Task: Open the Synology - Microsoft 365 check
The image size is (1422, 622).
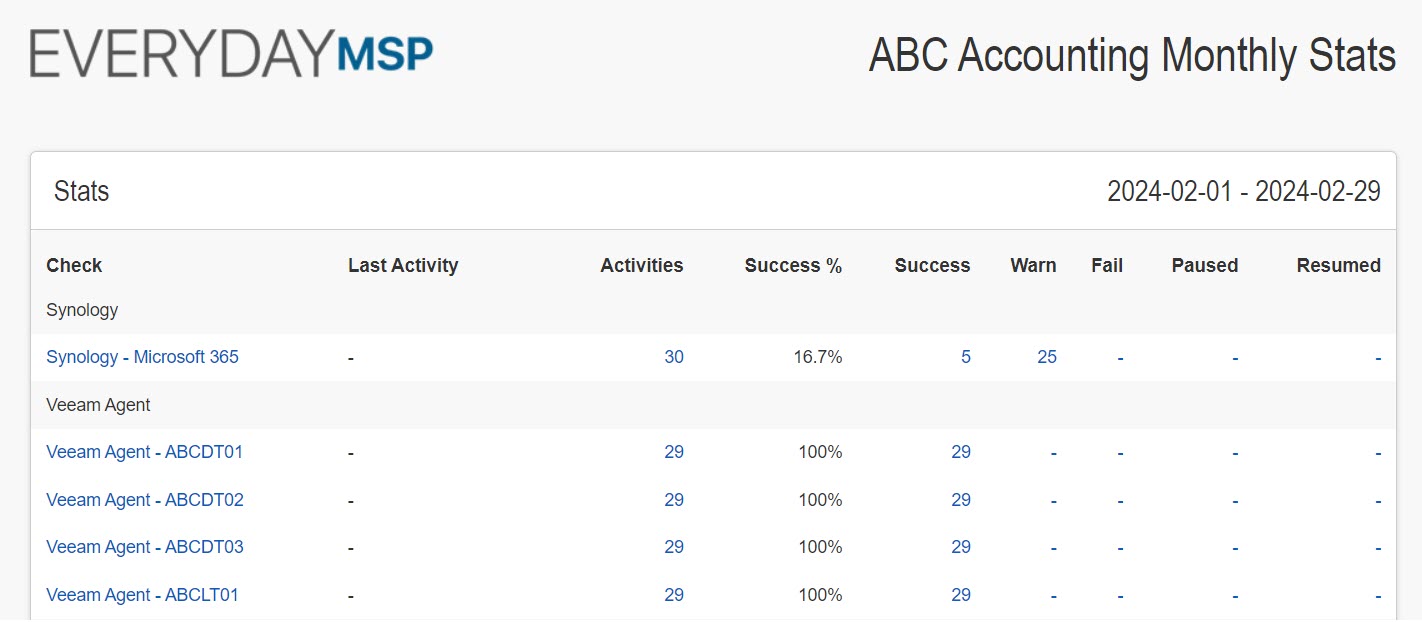Action: click(x=142, y=357)
